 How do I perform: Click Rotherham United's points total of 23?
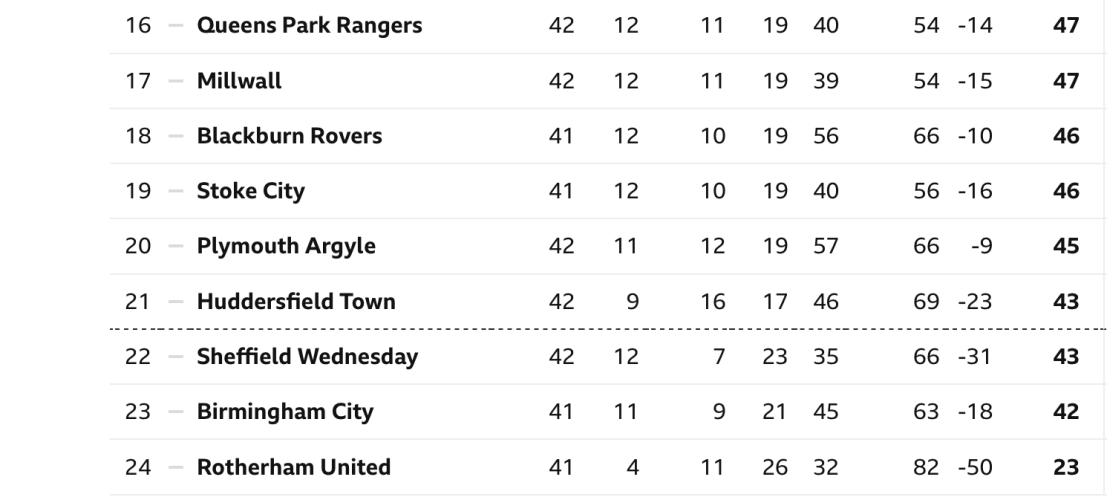(1066, 466)
